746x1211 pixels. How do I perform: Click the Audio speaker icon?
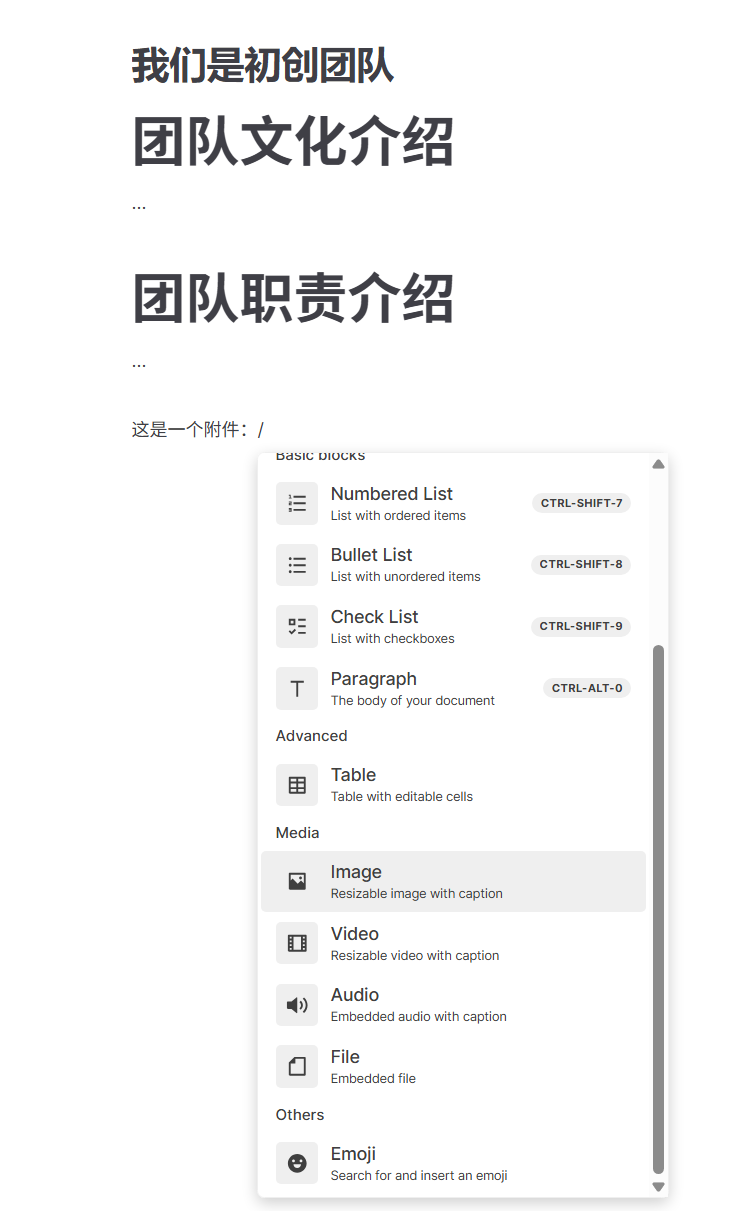click(x=297, y=1005)
